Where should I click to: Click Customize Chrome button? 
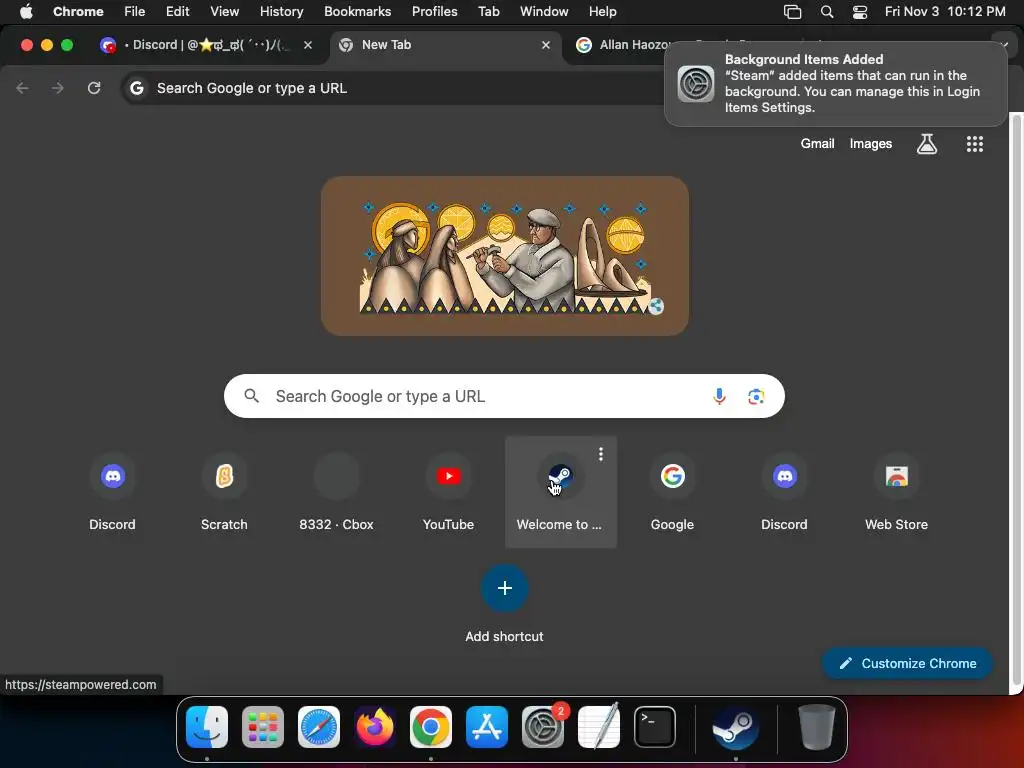(x=907, y=663)
